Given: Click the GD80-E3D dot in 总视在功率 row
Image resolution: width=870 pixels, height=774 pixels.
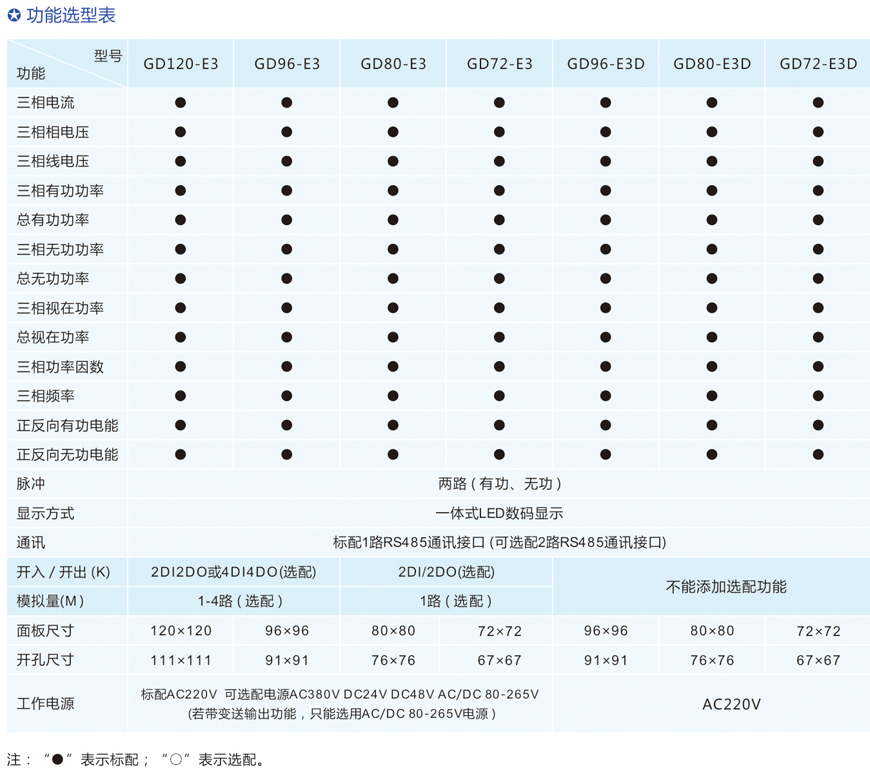Looking at the screenshot, I should (712, 337).
